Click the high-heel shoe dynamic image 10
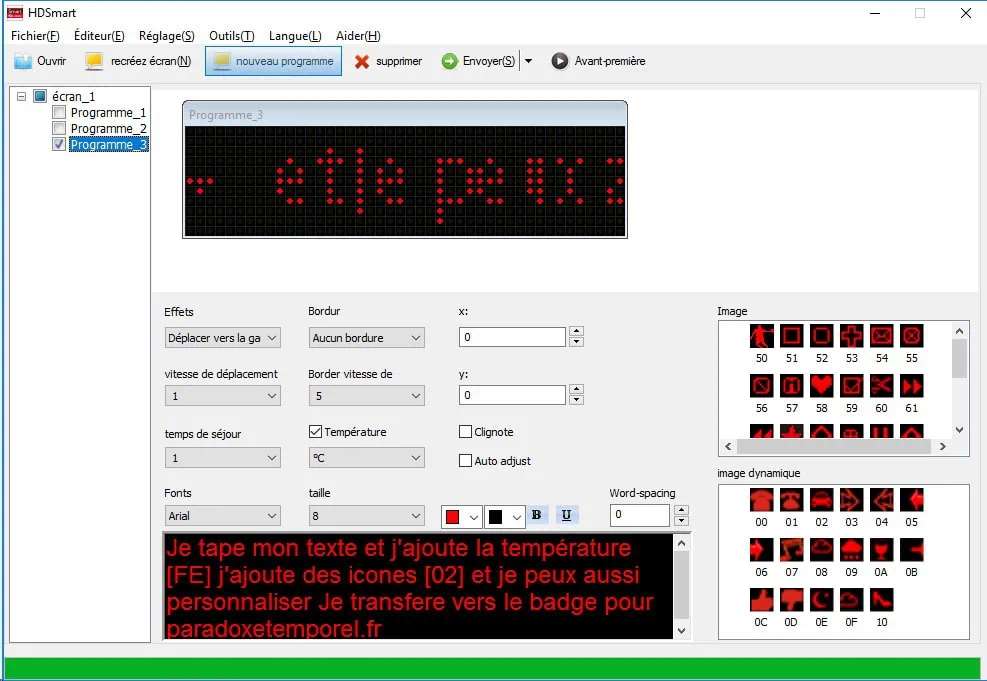The height and width of the screenshot is (681, 987). (x=881, y=600)
